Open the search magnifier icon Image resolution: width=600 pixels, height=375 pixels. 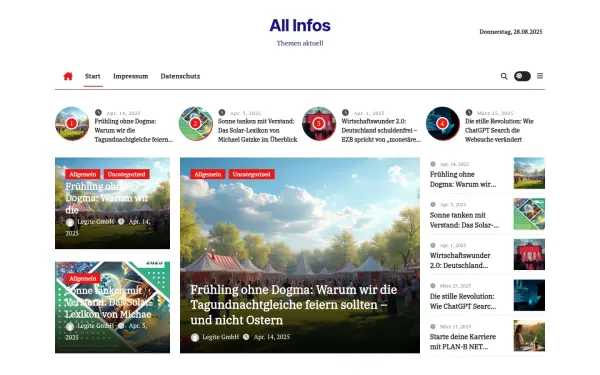pos(504,76)
